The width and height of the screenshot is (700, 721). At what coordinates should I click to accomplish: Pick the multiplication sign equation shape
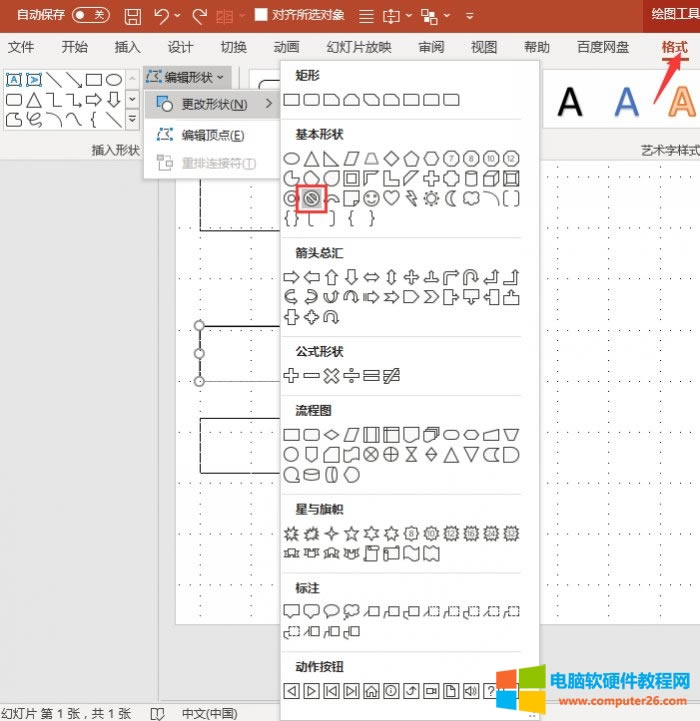[x=331, y=376]
